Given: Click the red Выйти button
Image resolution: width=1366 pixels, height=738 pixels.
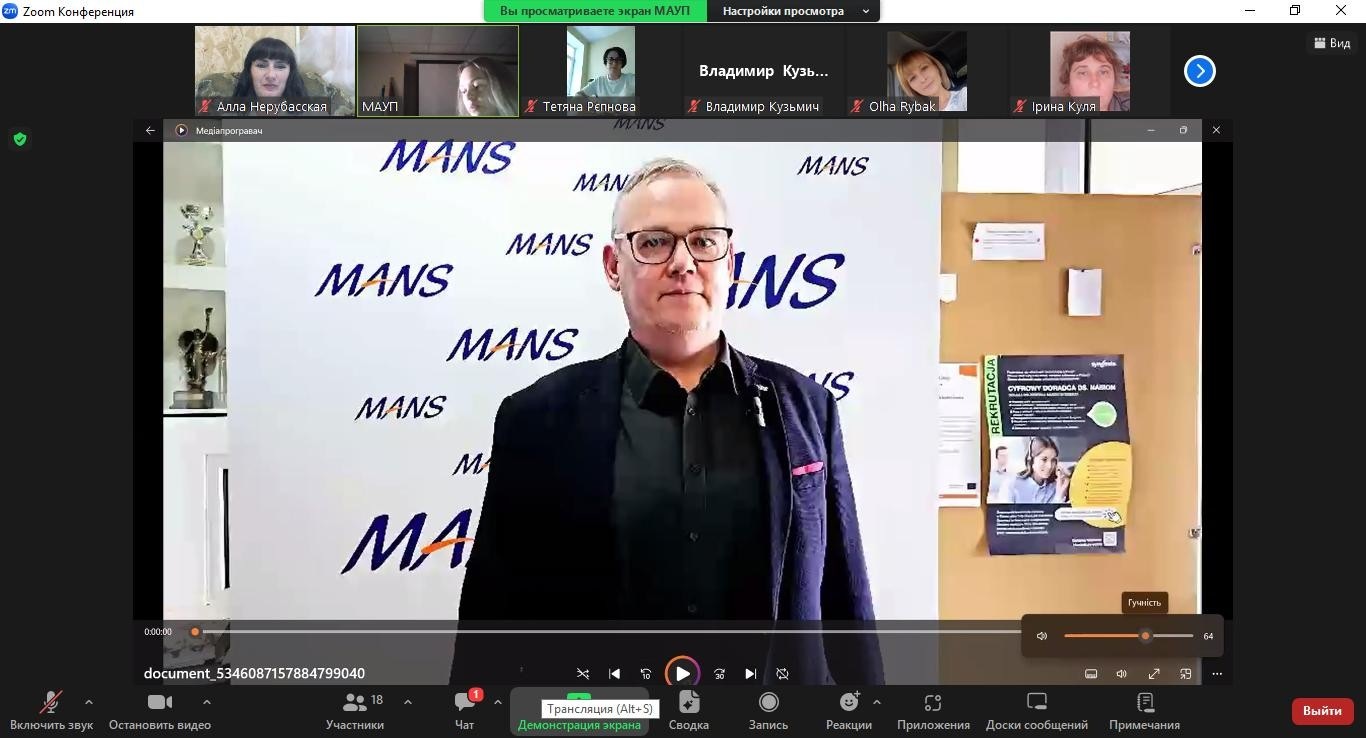Looking at the screenshot, I should click(1321, 711).
